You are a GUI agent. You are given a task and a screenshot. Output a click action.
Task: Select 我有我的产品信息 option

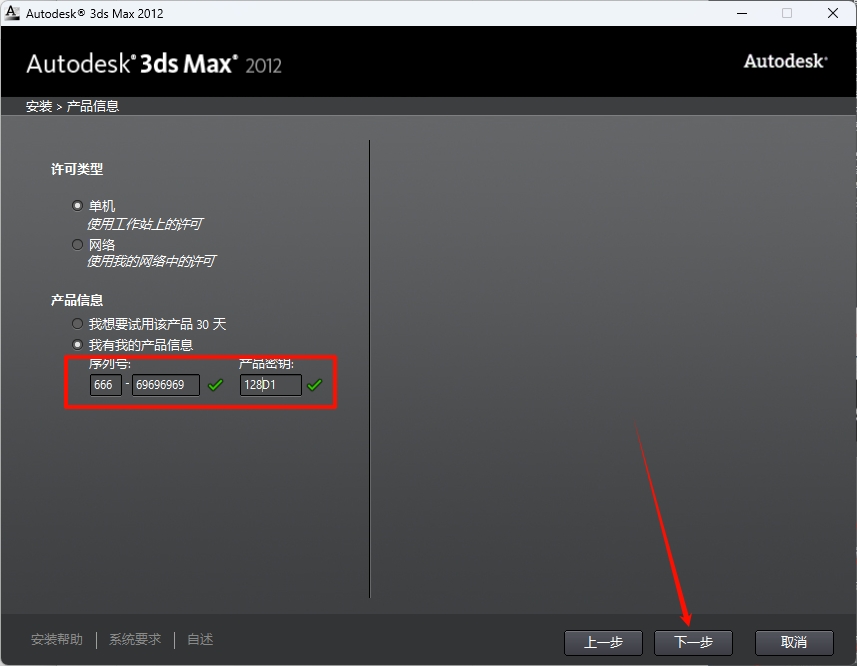tap(77, 343)
